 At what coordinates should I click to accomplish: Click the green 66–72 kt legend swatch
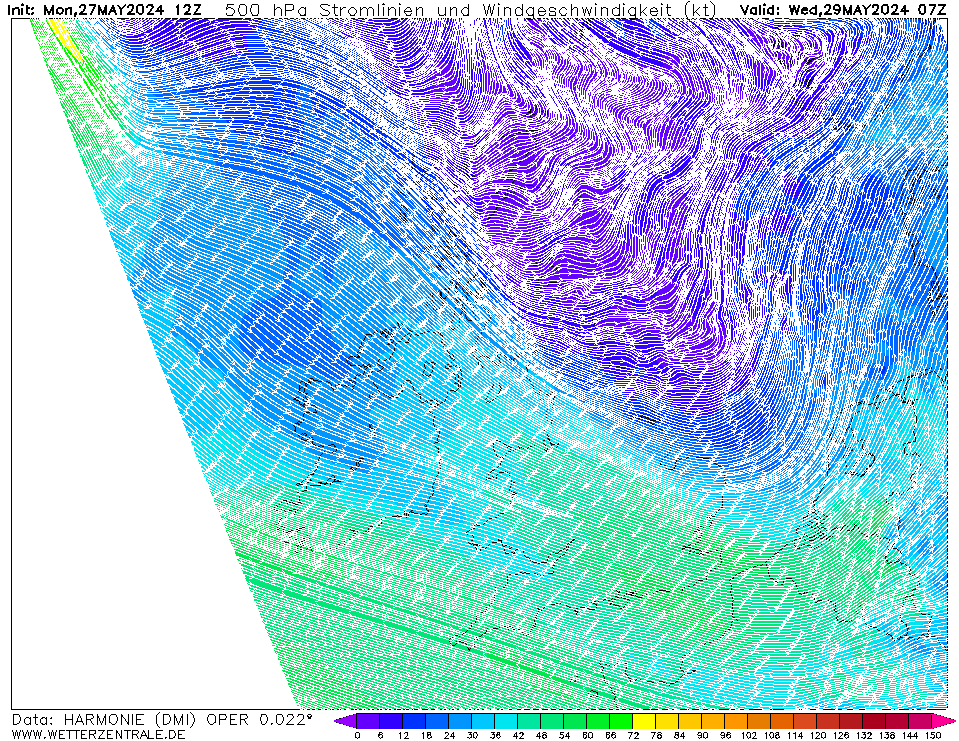pyautogui.click(x=622, y=721)
